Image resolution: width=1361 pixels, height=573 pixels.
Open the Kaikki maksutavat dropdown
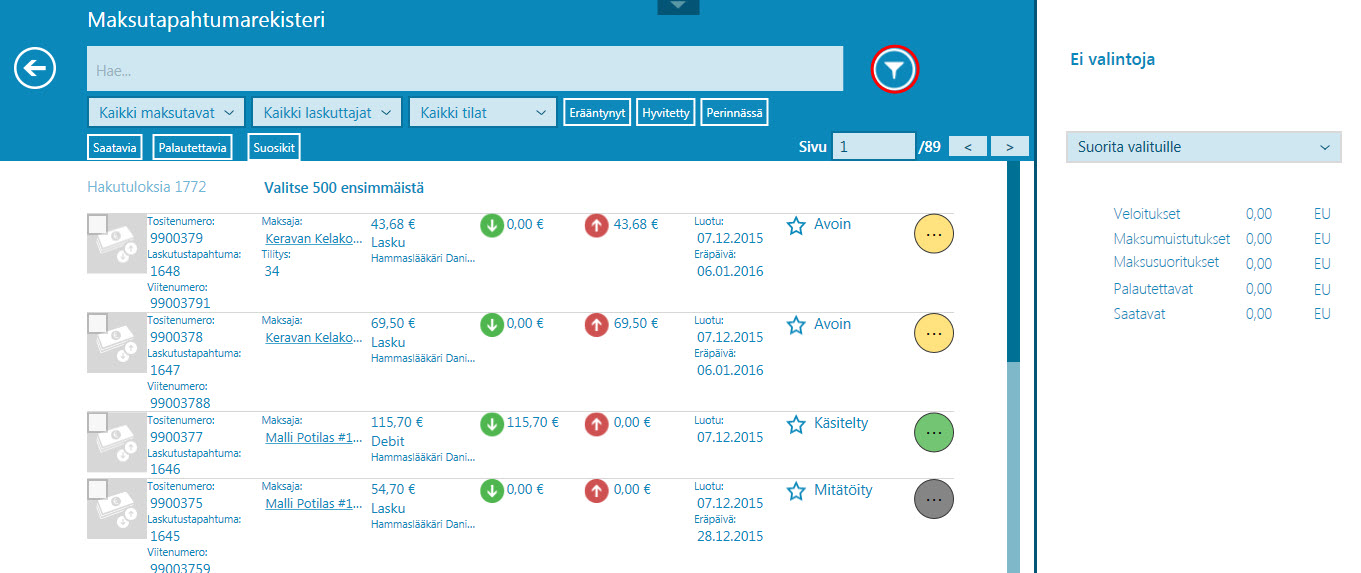[167, 112]
